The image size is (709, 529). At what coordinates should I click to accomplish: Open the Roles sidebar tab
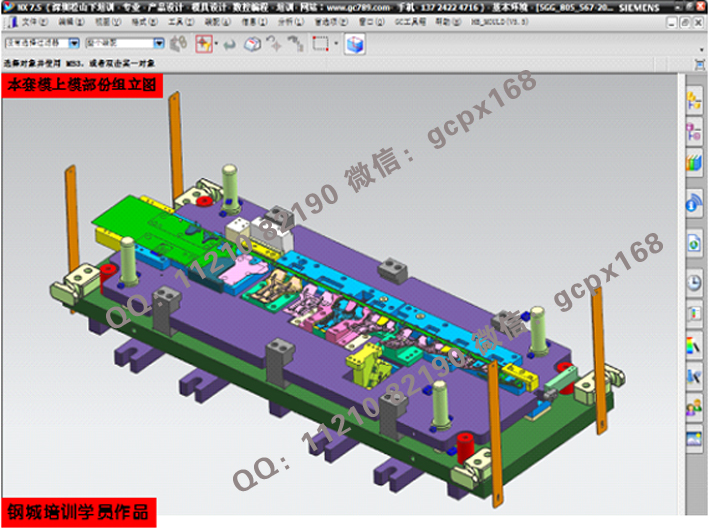pos(694,407)
